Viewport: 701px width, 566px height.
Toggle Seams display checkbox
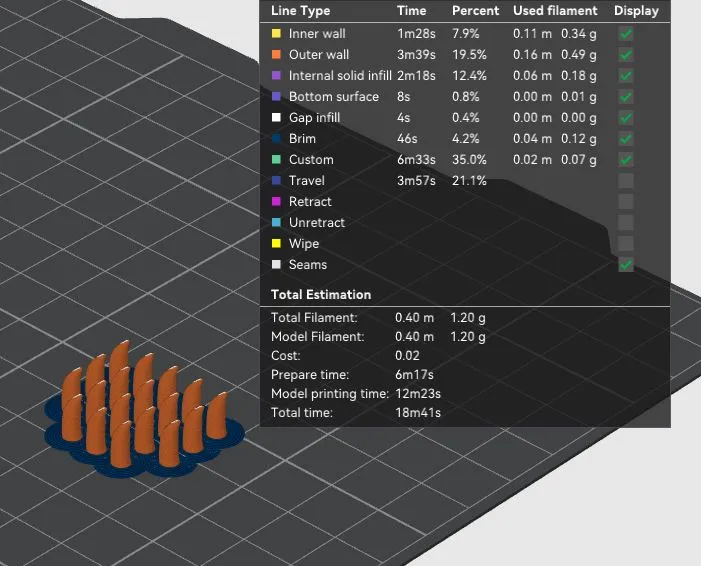pos(626,265)
